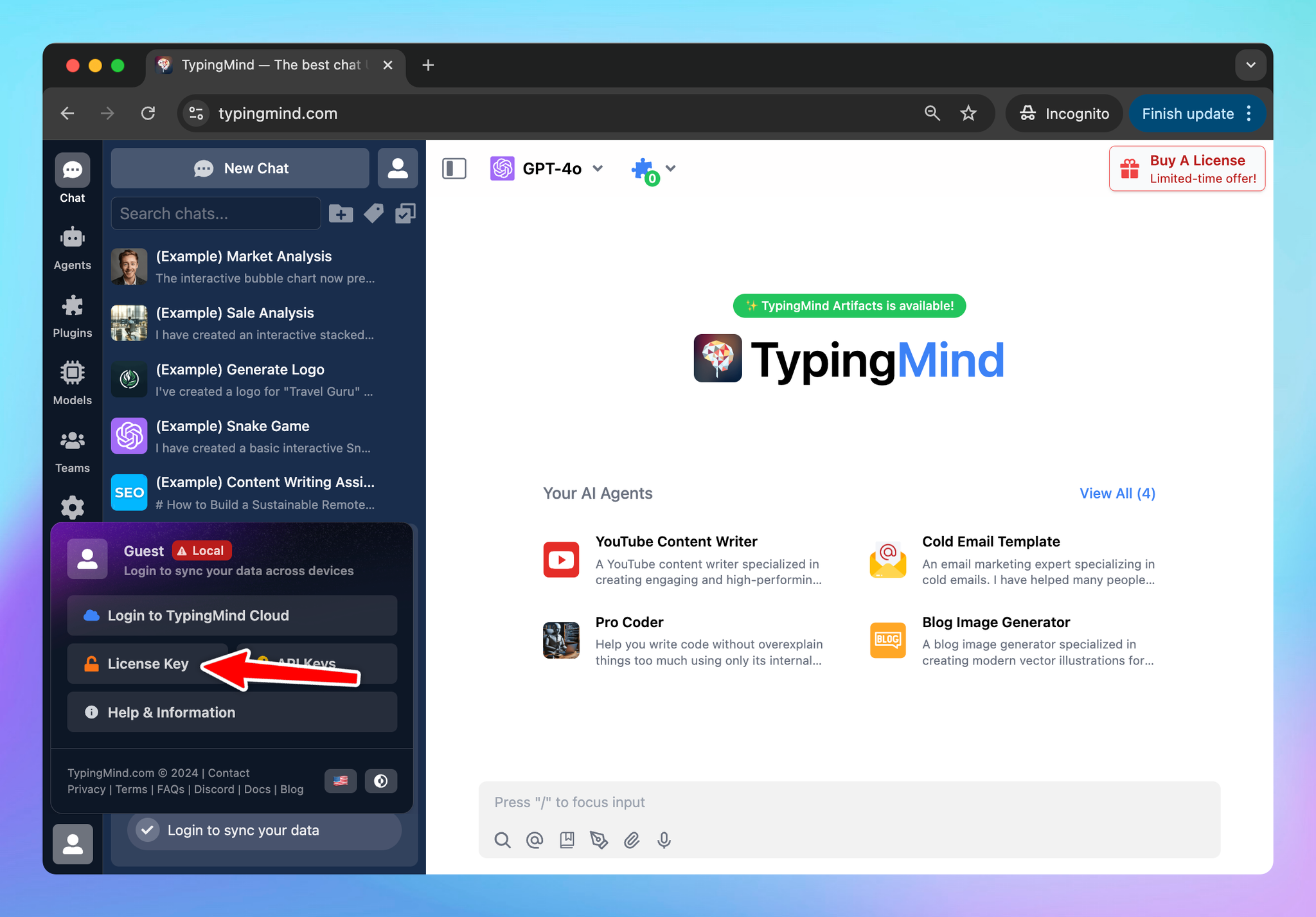Attach a file with the paperclip icon
Image resolution: width=1316 pixels, height=917 pixels.
[632, 840]
